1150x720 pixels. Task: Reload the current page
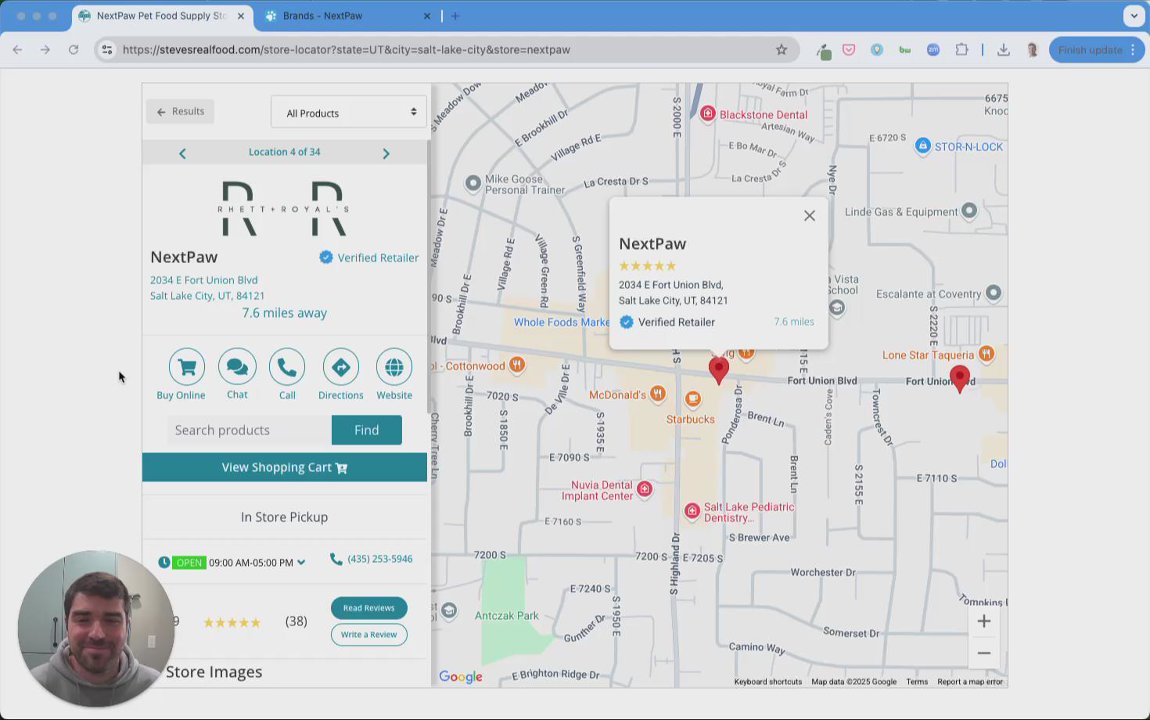pos(73,50)
